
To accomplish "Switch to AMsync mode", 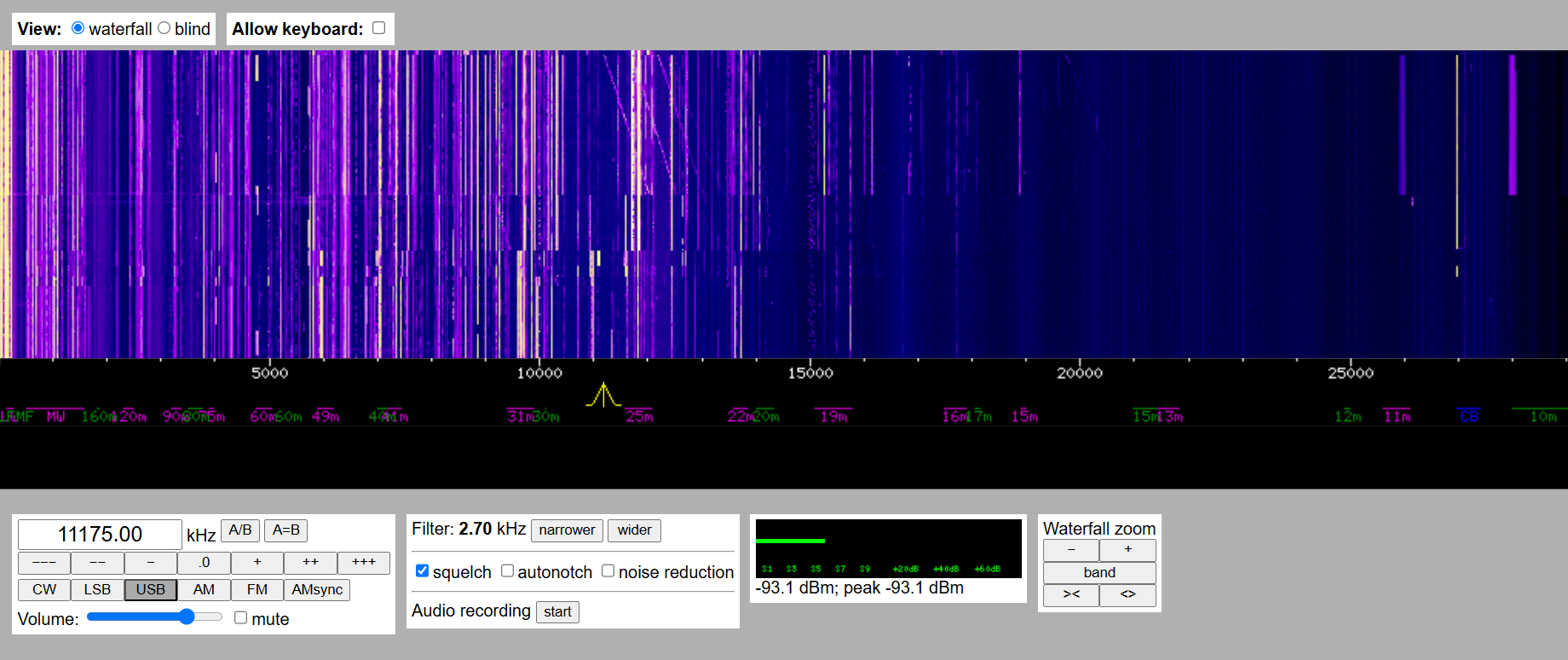I will (317, 590).
